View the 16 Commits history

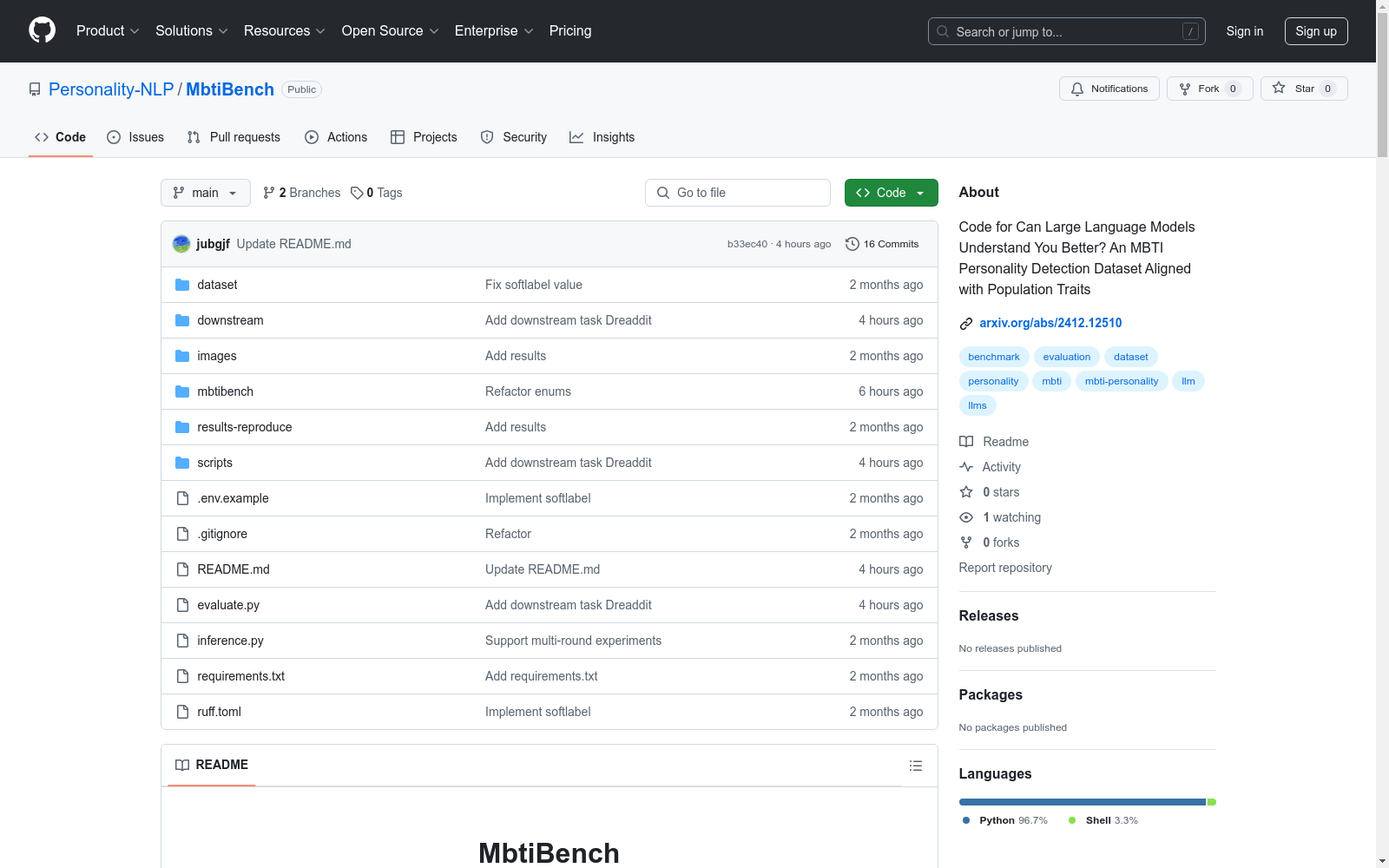(x=882, y=244)
